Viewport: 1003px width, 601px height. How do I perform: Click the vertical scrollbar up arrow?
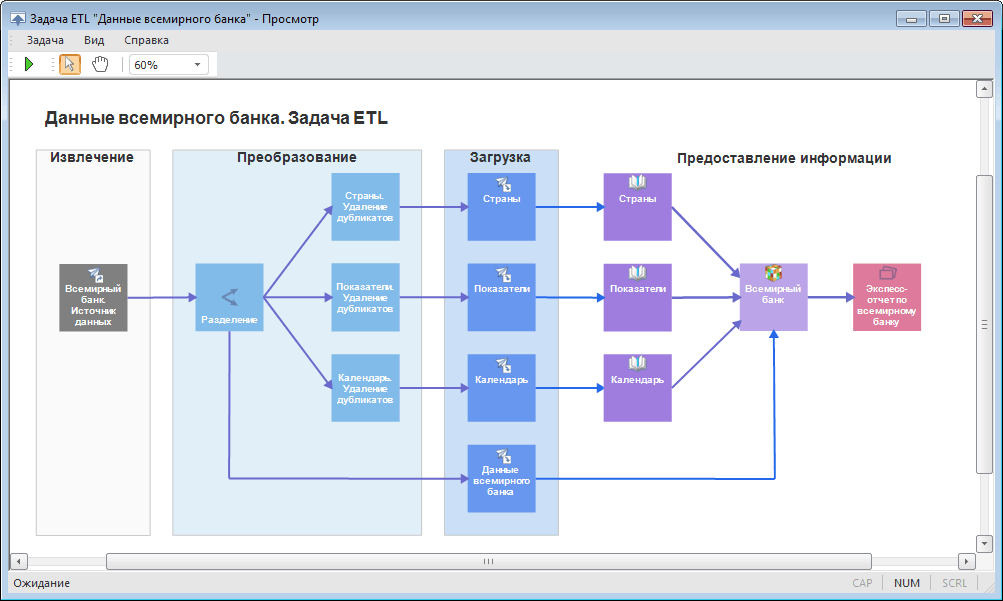pos(984,90)
